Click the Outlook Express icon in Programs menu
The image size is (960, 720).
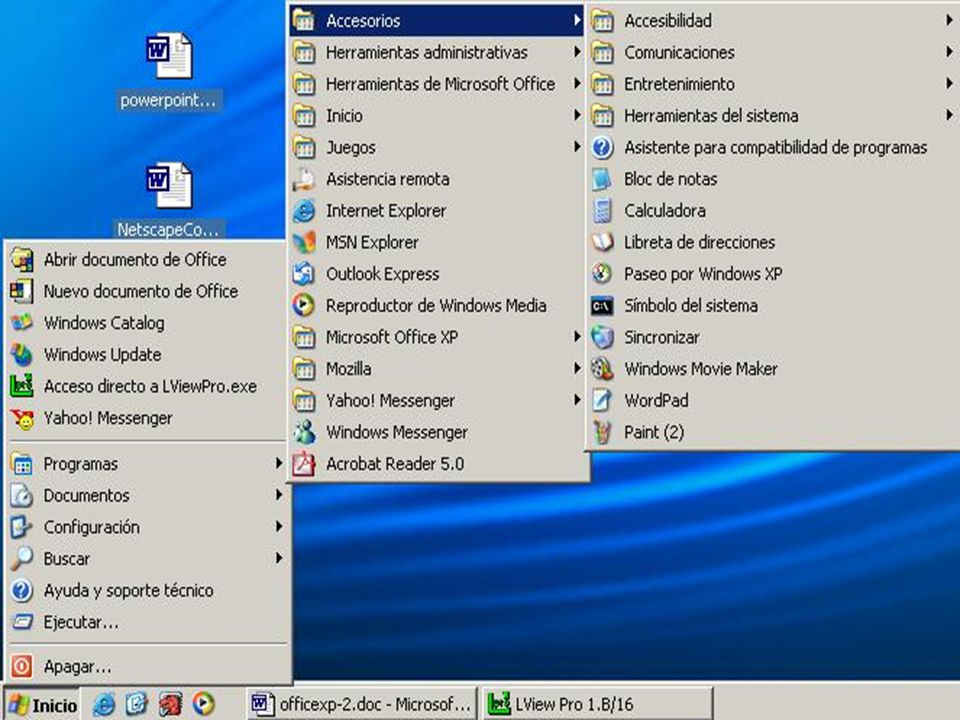tap(304, 274)
